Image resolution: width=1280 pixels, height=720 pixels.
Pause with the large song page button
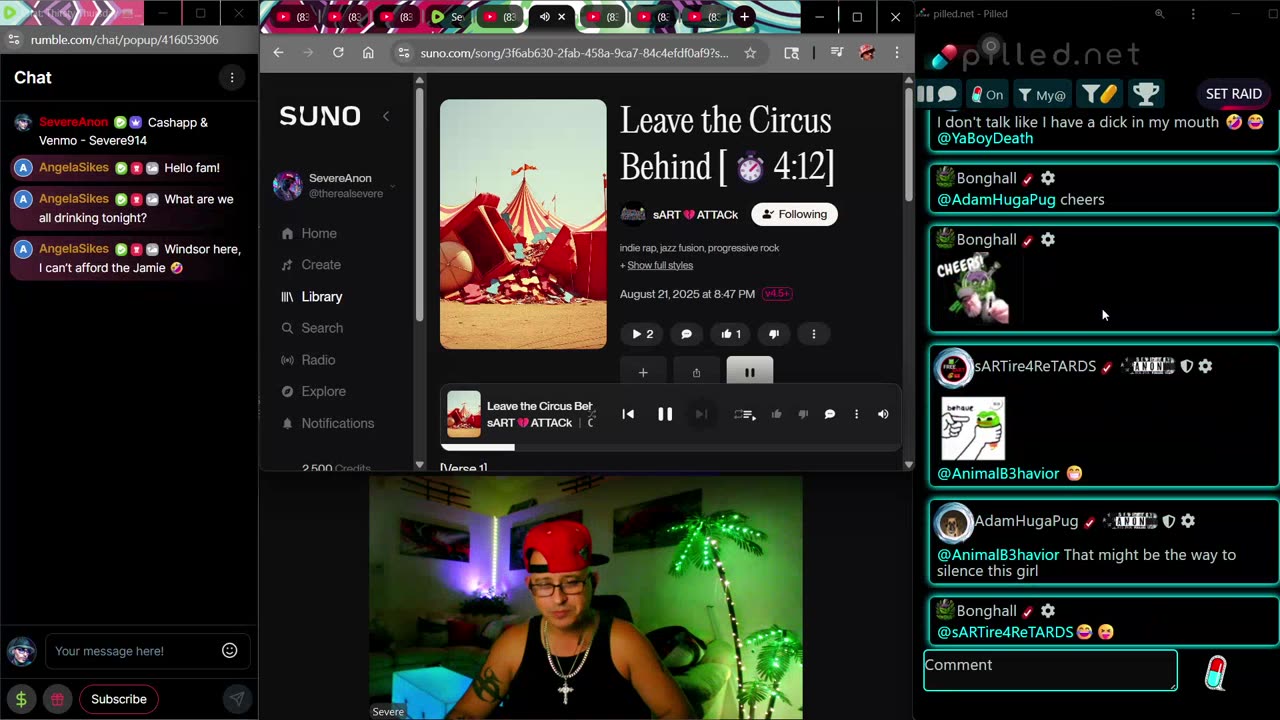(750, 371)
